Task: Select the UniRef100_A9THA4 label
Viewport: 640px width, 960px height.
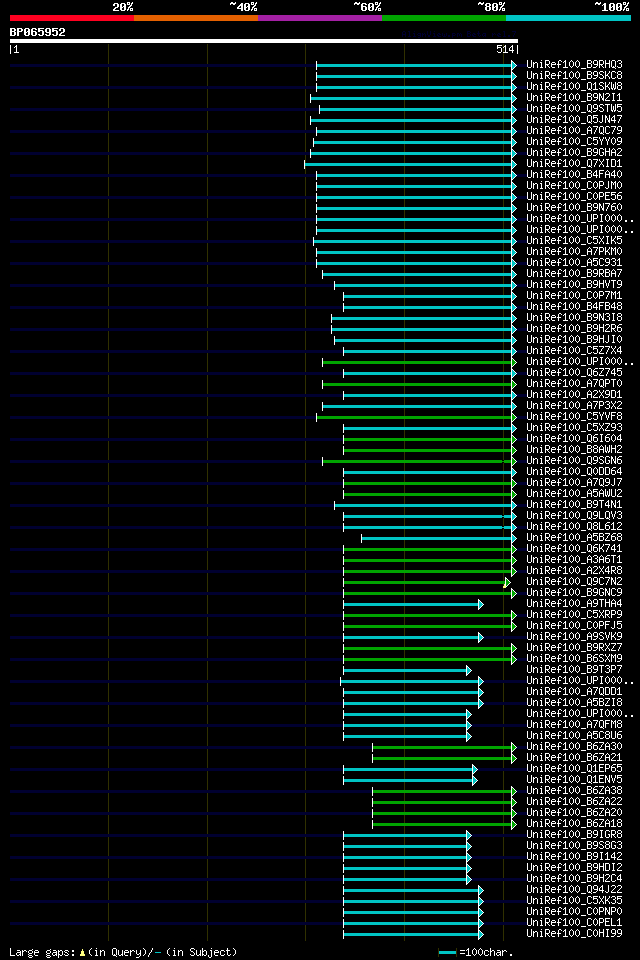Action: pos(574,604)
